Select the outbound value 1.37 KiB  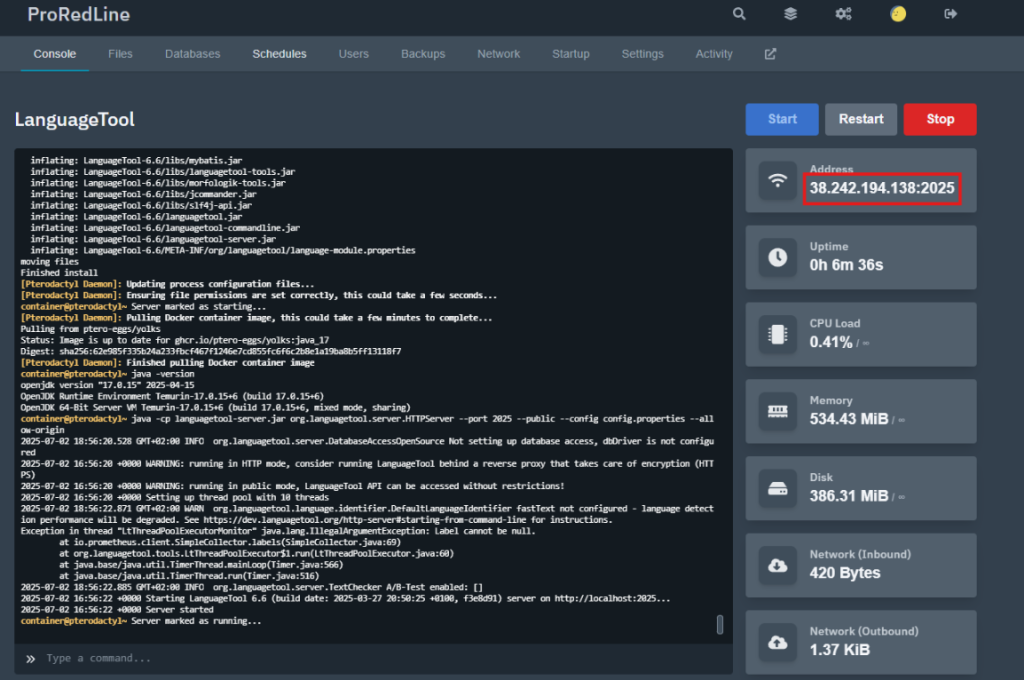click(x=840, y=651)
